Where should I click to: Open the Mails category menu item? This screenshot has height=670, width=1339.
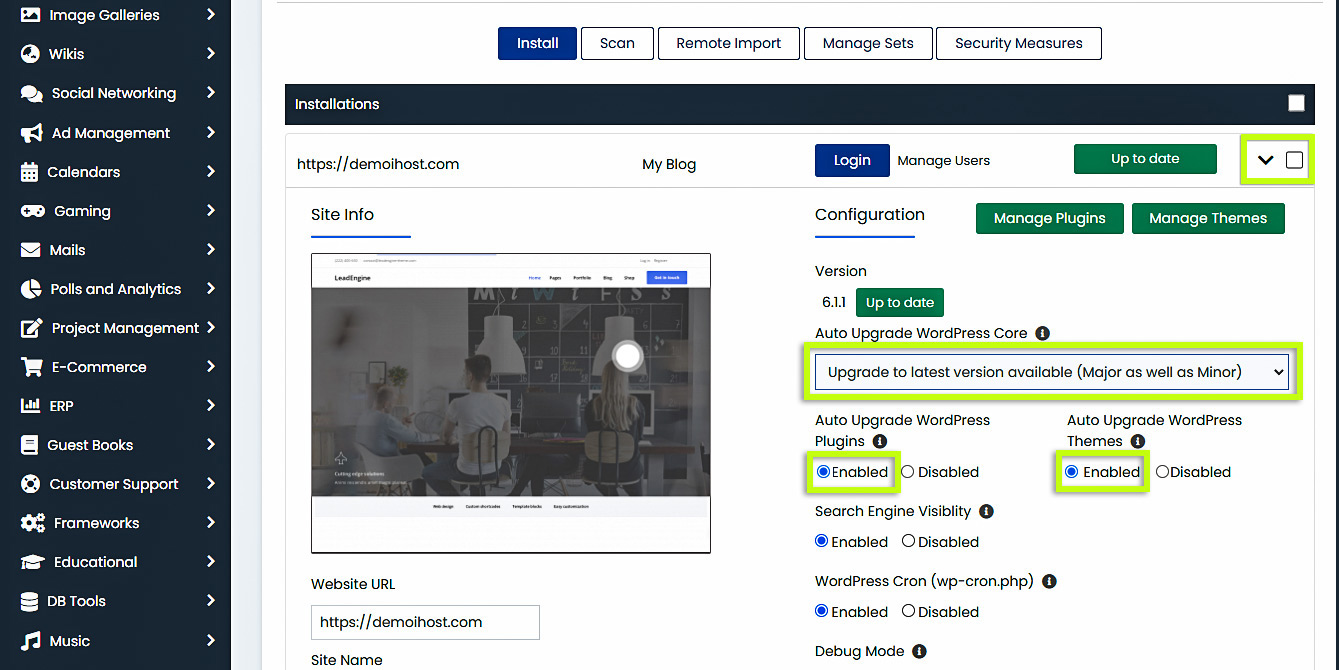click(115, 250)
